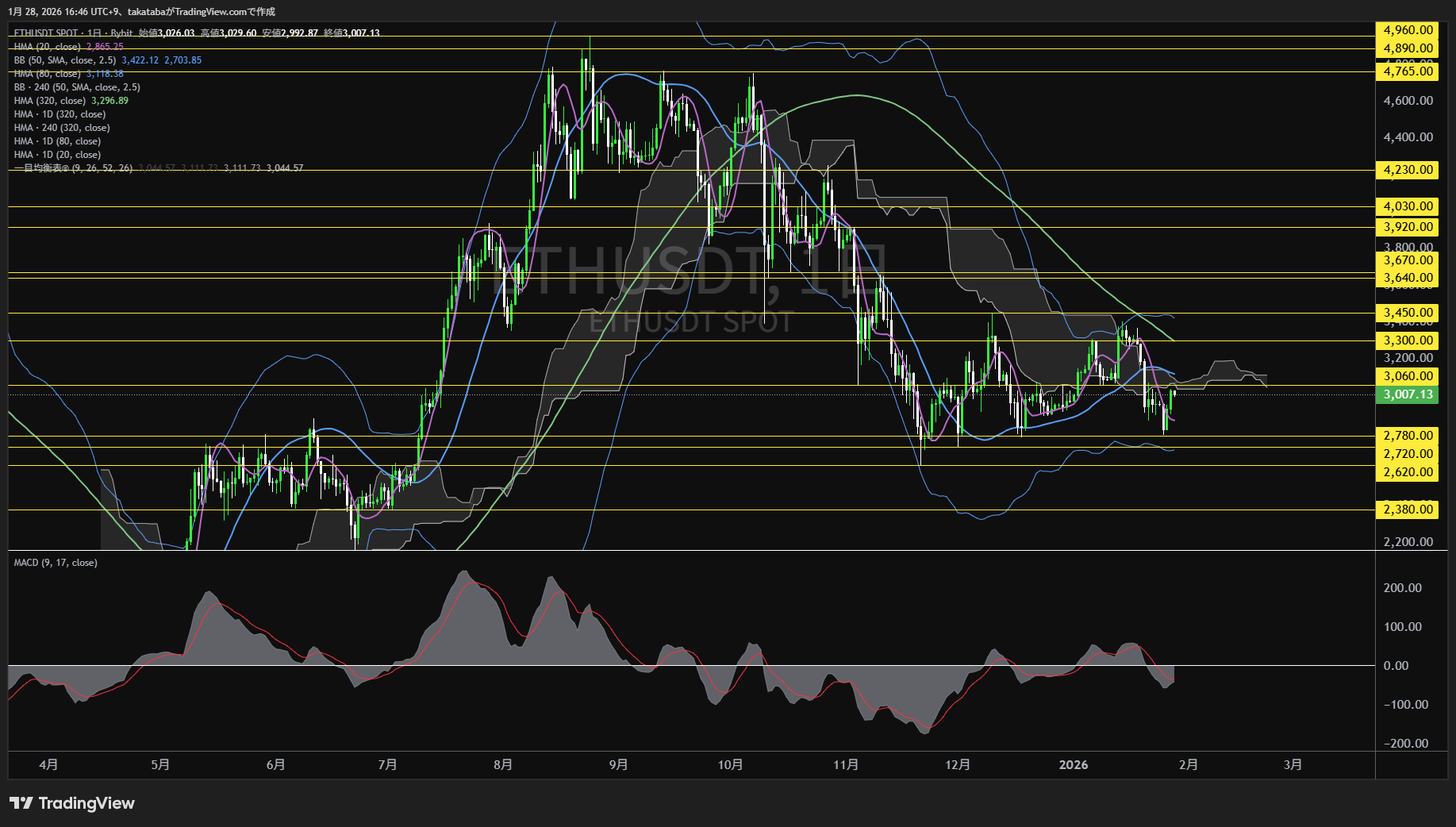Toggle the BB (50, SMA, close, 2.5) legend

coord(65,60)
